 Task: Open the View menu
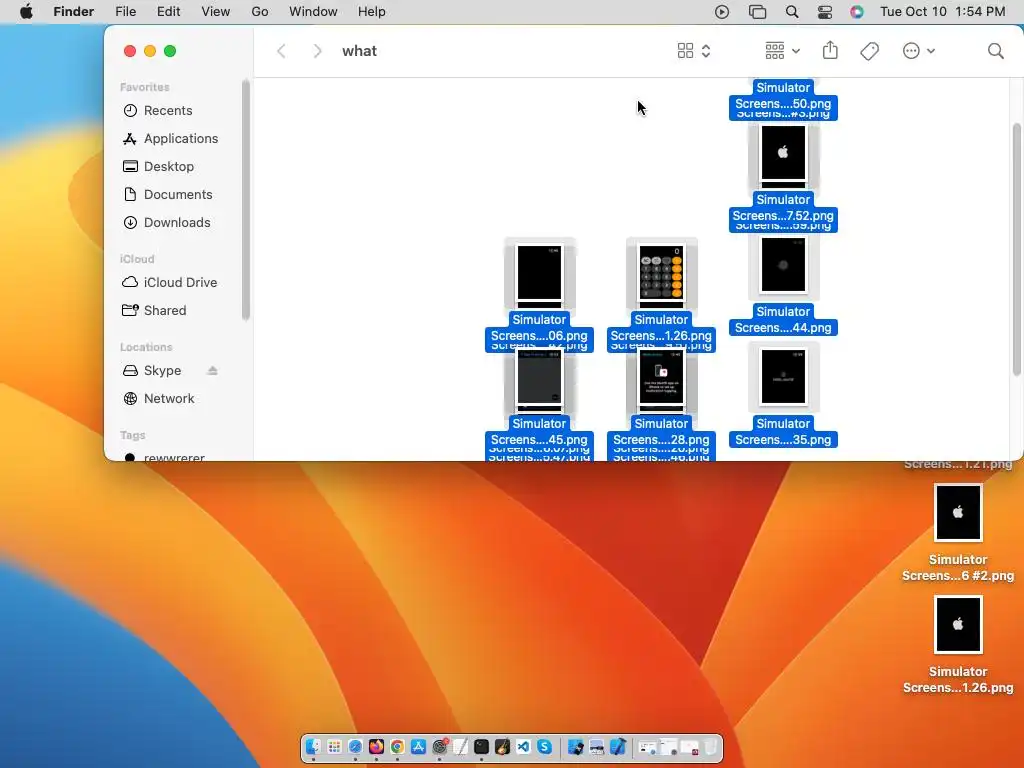click(x=216, y=12)
